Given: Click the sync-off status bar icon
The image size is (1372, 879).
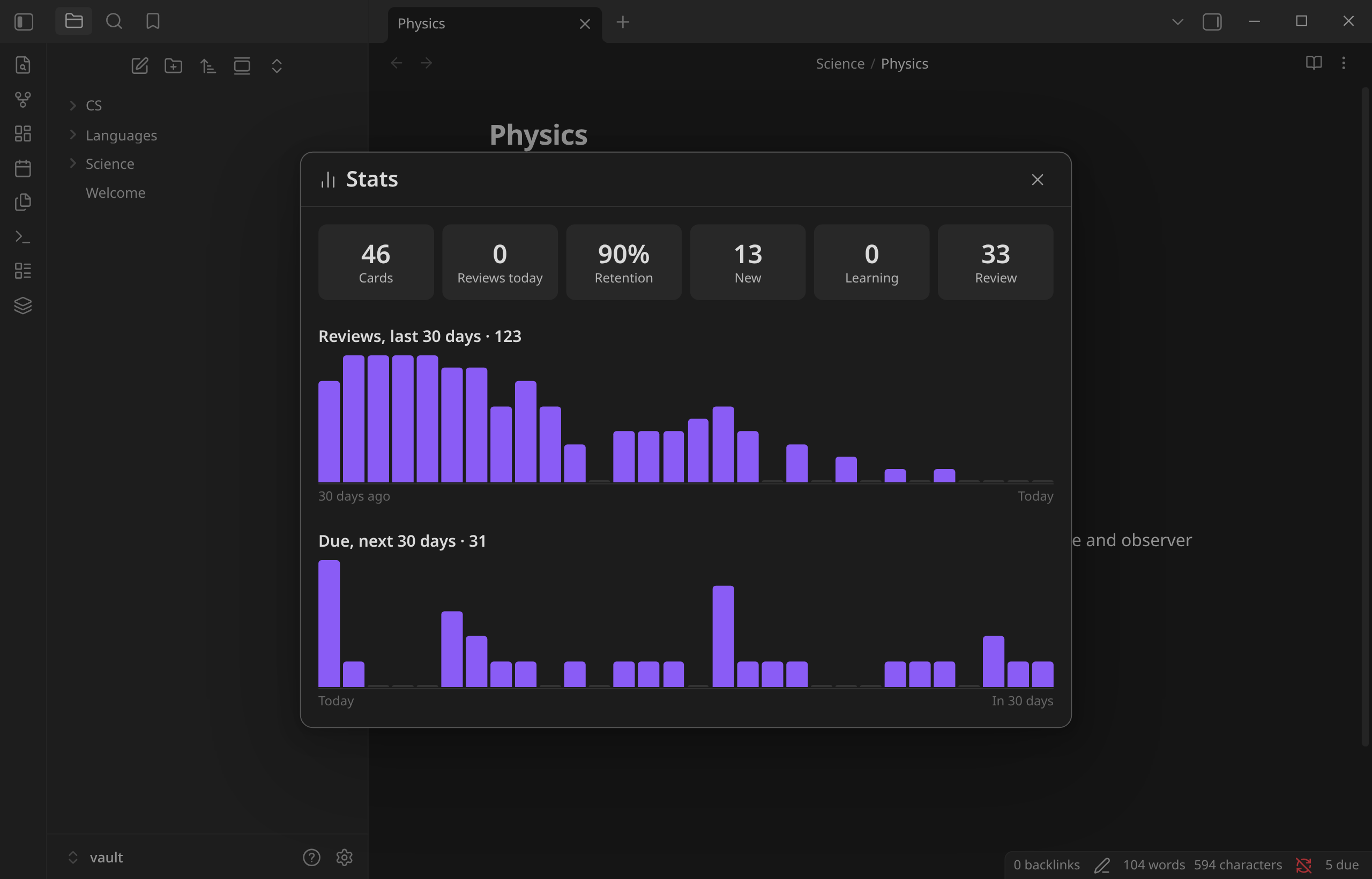Looking at the screenshot, I should click(1303, 865).
